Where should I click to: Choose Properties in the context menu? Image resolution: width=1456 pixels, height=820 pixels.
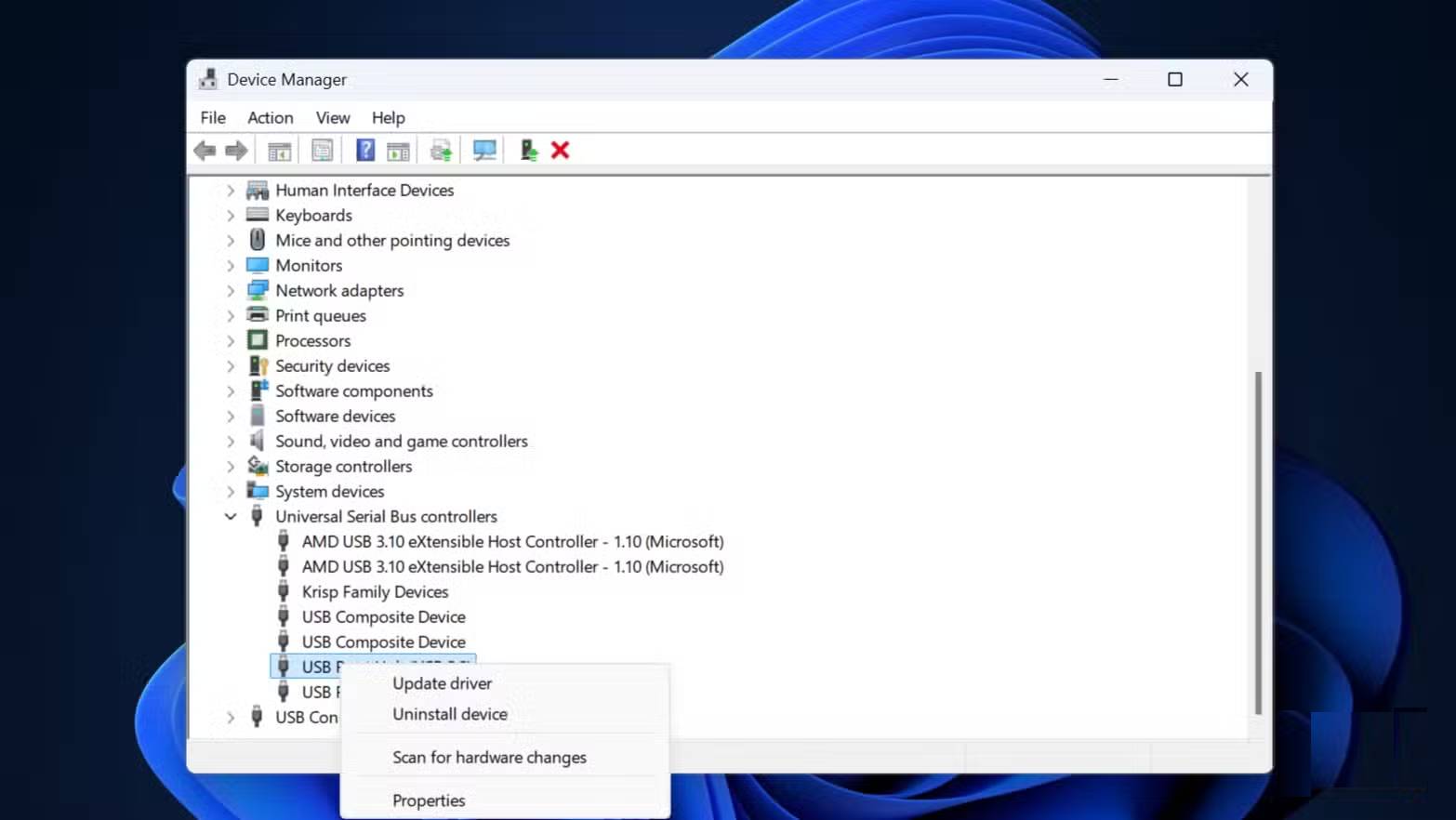click(x=429, y=800)
